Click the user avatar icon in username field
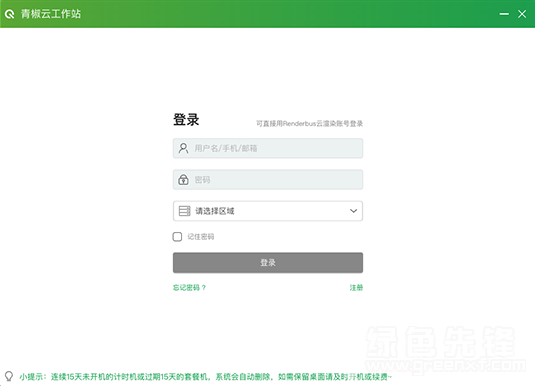The height and width of the screenshot is (386, 535). (183, 148)
